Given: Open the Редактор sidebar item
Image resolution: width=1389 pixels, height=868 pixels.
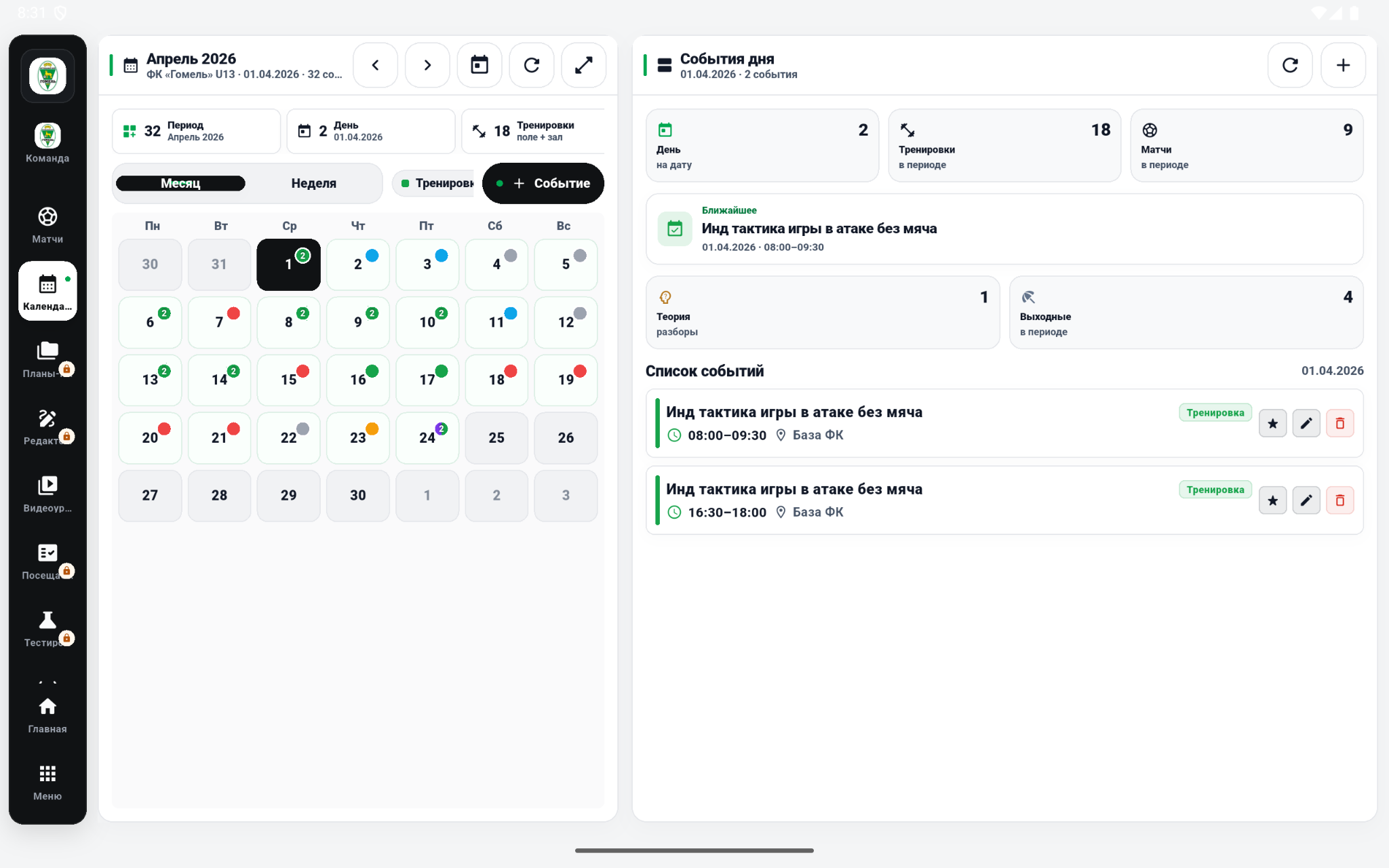Looking at the screenshot, I should (47, 427).
